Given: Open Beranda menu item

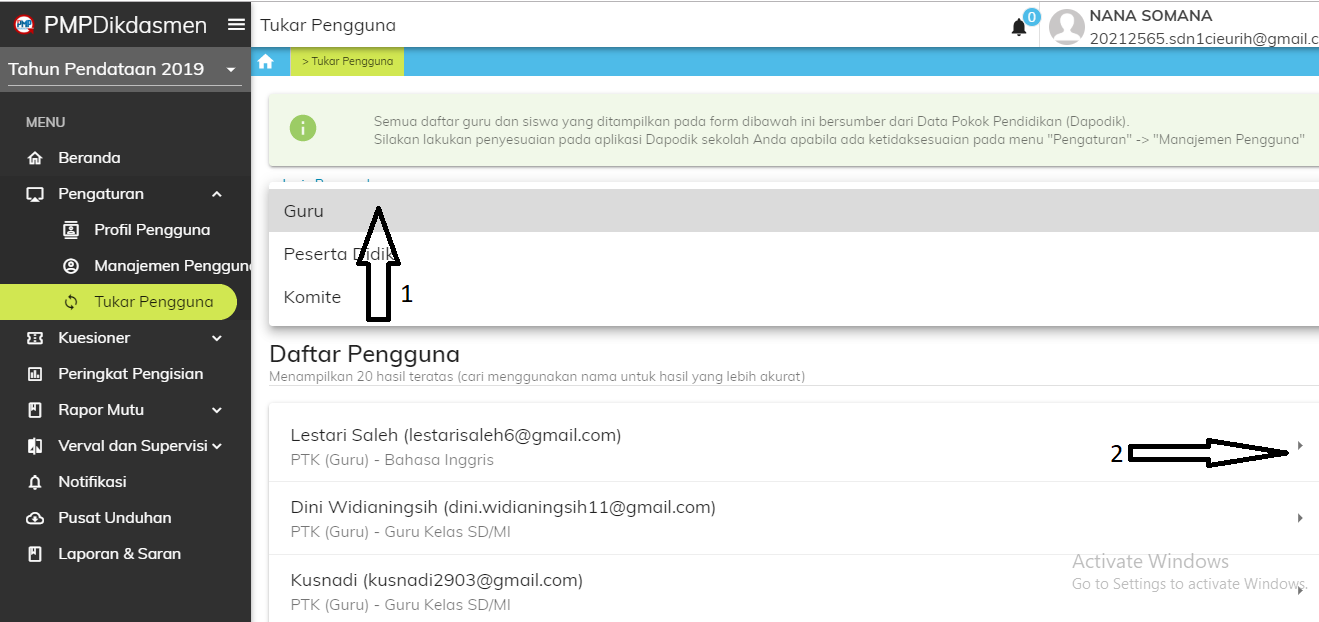Looking at the screenshot, I should coord(125,158).
